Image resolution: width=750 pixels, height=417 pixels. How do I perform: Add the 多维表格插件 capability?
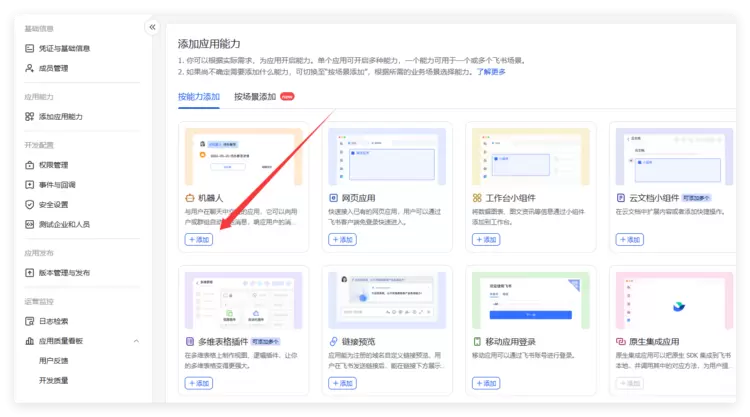coord(199,383)
